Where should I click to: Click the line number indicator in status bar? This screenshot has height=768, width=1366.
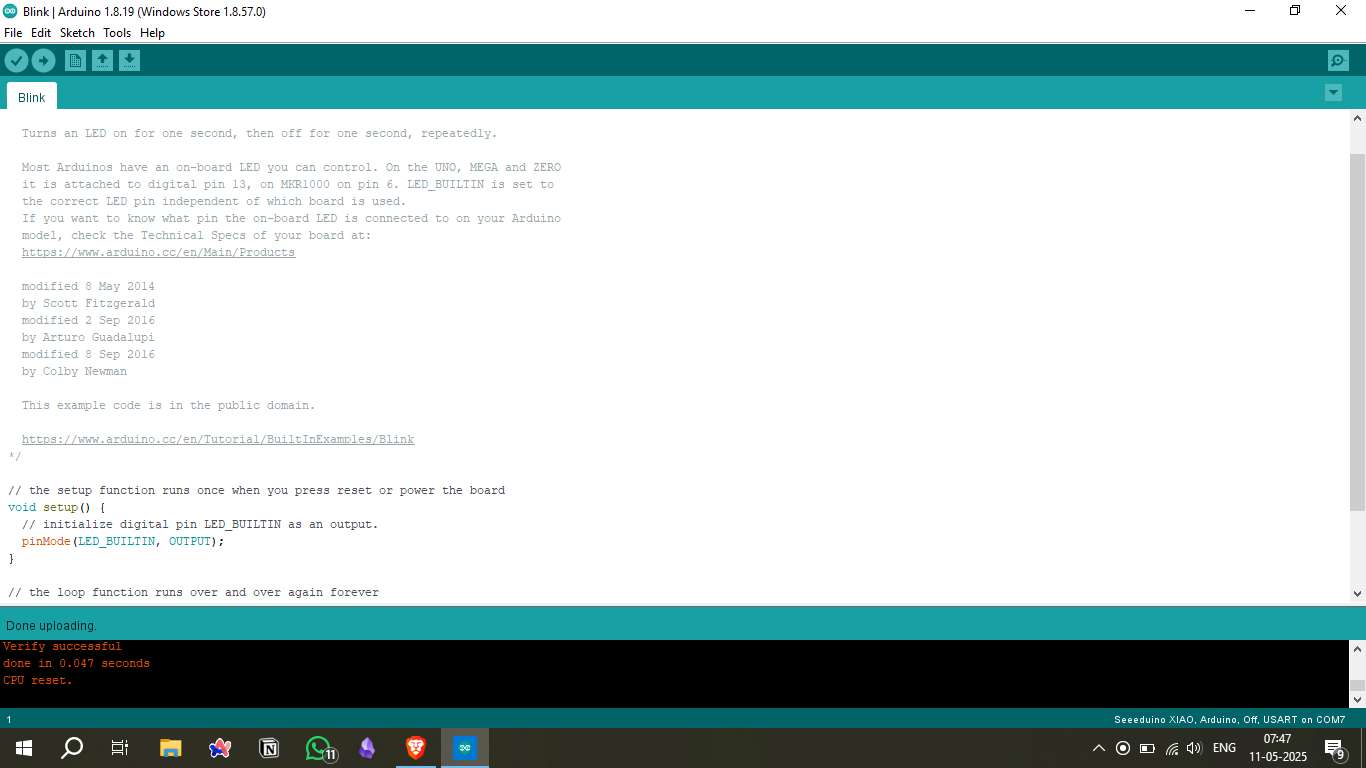[x=9, y=720]
